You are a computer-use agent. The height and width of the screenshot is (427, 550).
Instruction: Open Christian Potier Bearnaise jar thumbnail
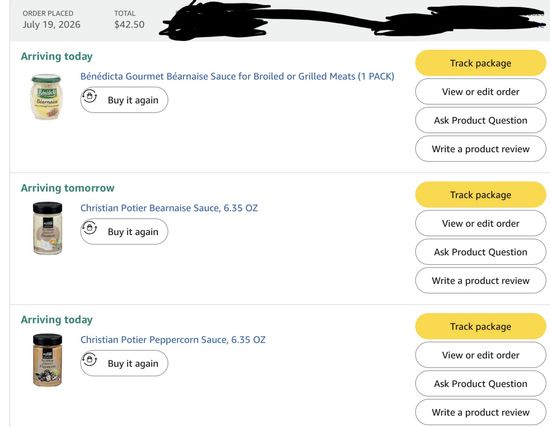coord(47,228)
